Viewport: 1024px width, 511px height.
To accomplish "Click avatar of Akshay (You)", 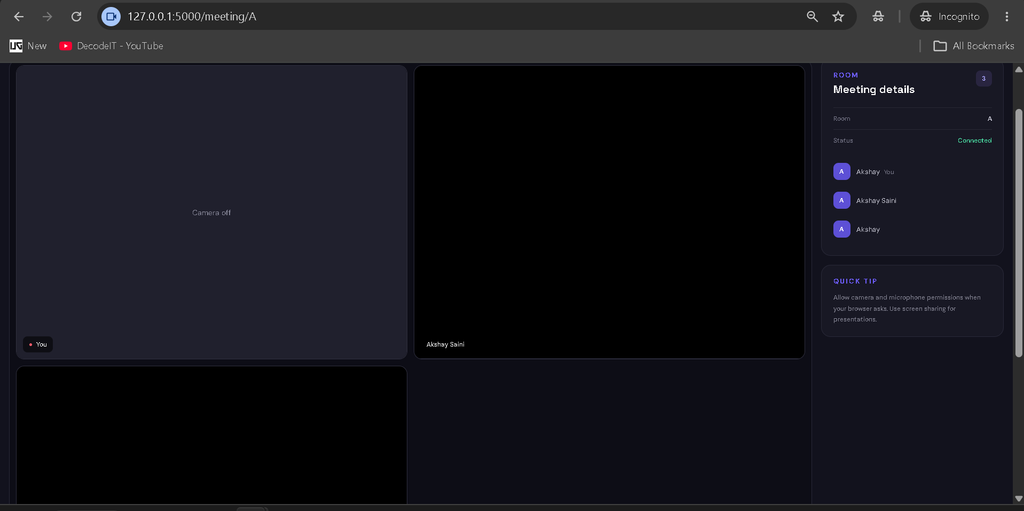I will tap(842, 172).
